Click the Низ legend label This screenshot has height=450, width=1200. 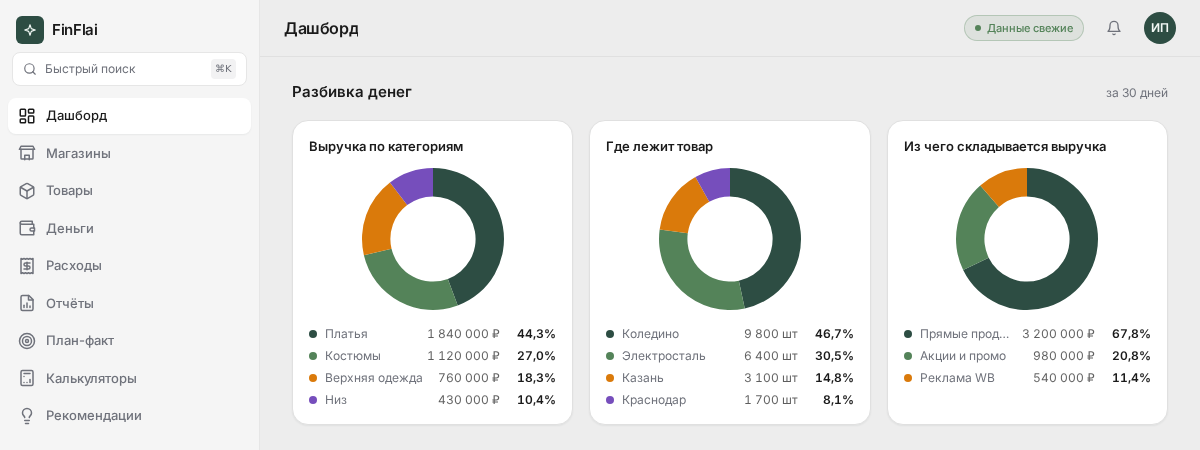(336, 400)
